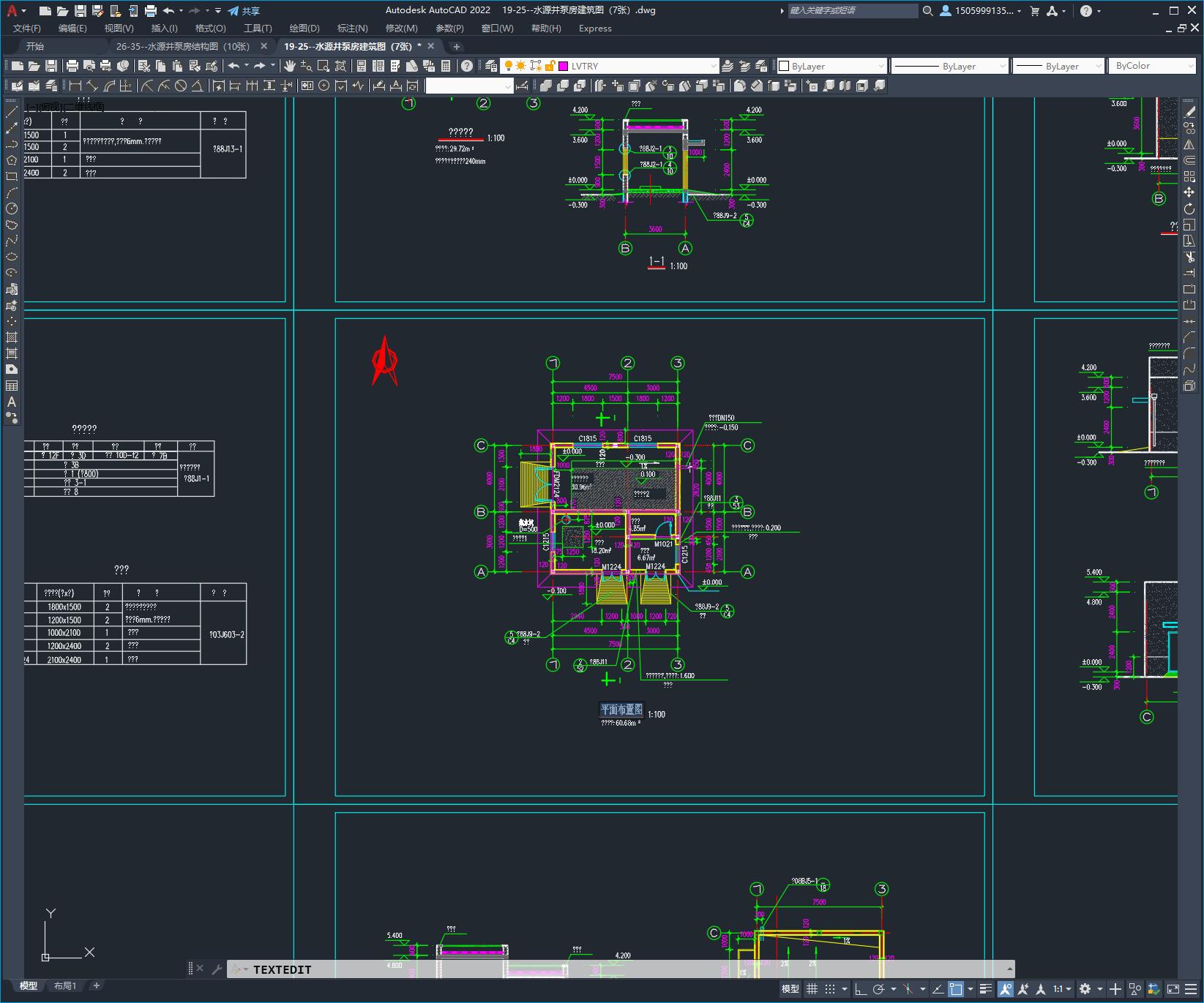Open the Autodesk App Store cart icon
The image size is (1204, 1003).
pyautogui.click(x=1035, y=11)
